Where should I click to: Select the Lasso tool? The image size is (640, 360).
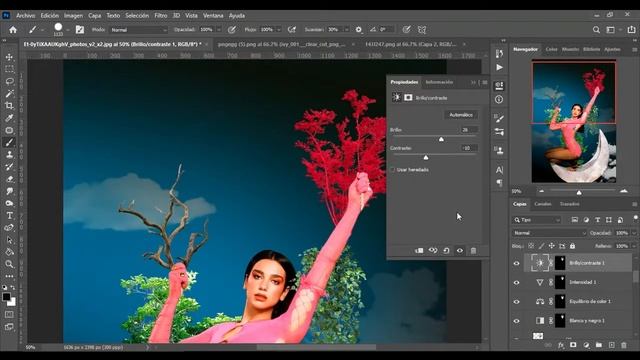[9, 81]
